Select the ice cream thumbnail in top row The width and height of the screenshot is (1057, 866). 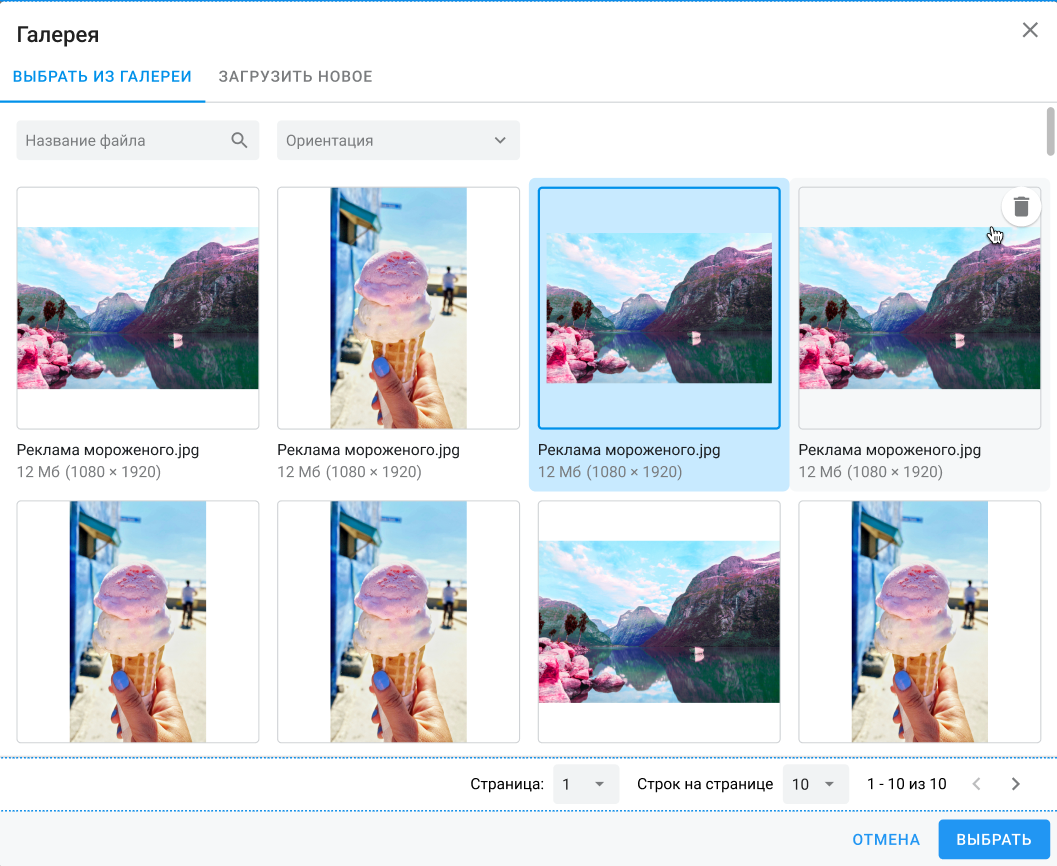tap(398, 308)
